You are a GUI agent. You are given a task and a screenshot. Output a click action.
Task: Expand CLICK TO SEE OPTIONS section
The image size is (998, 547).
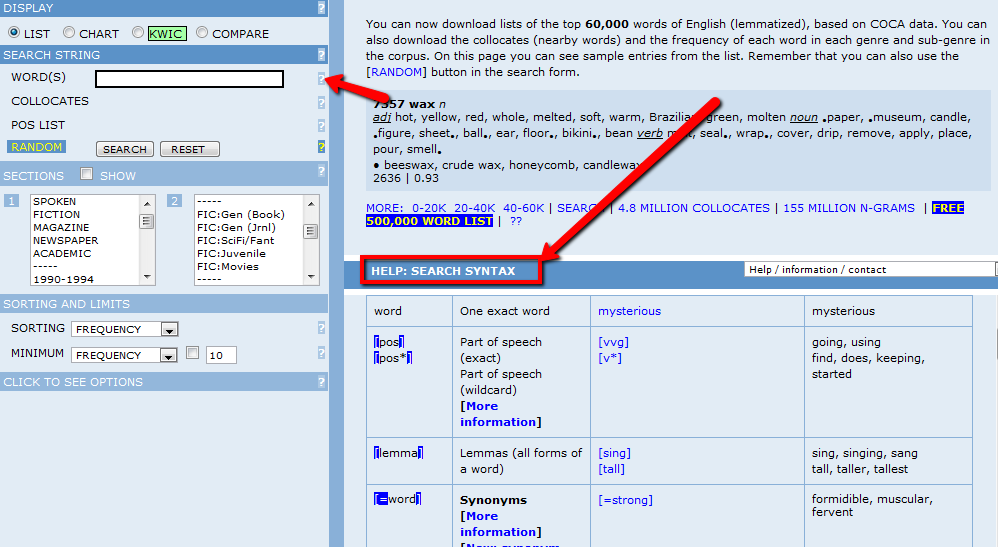tap(73, 382)
